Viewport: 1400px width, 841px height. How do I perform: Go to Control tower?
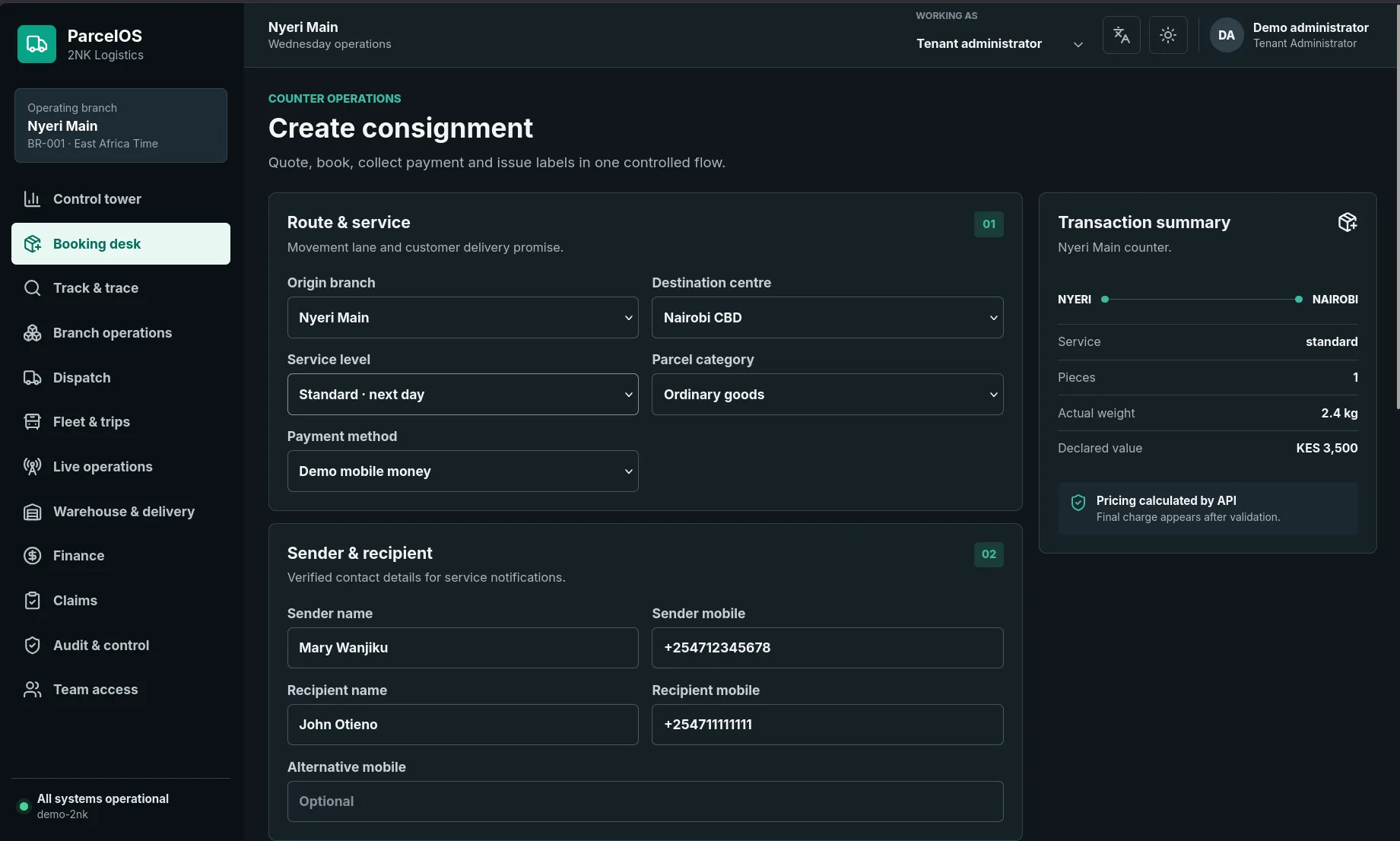pos(121,199)
